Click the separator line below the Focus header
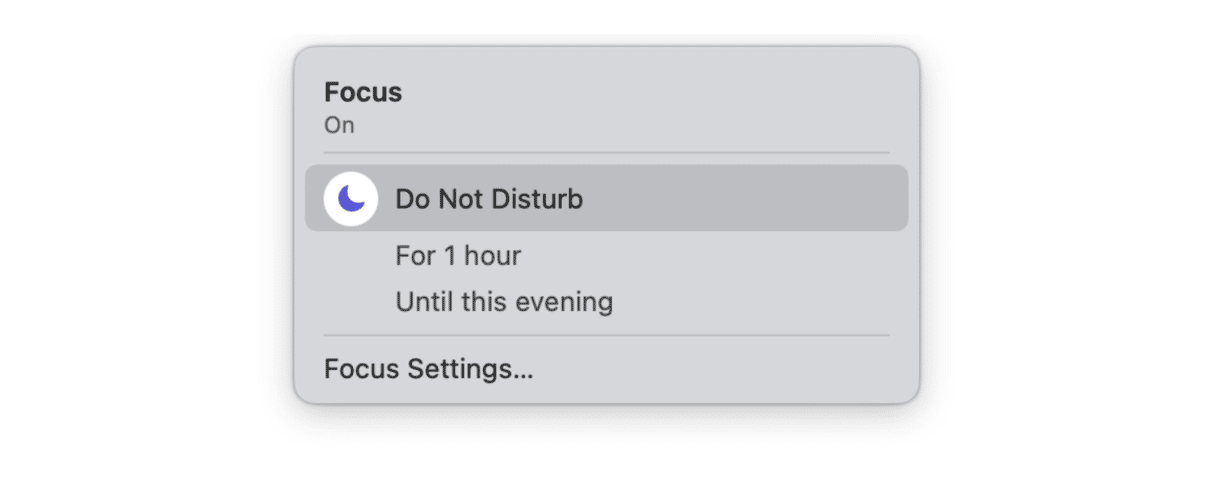The image size is (1216, 483). tap(606, 152)
